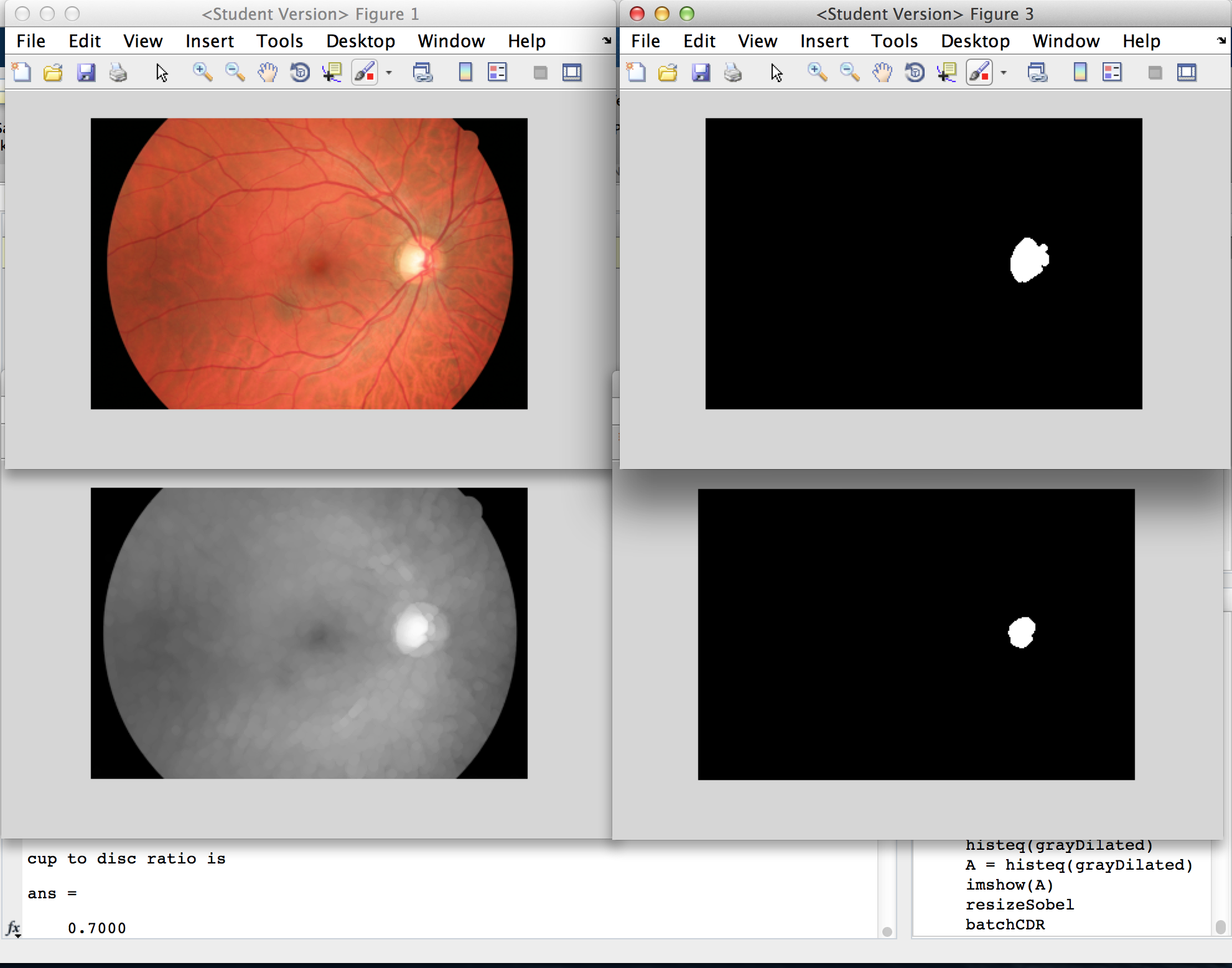The width and height of the screenshot is (1232, 968).
Task: Open Insert menu in Figure 3
Action: point(824,41)
